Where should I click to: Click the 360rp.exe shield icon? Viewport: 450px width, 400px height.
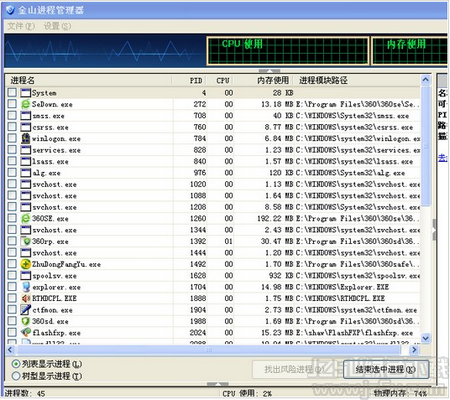point(26,241)
